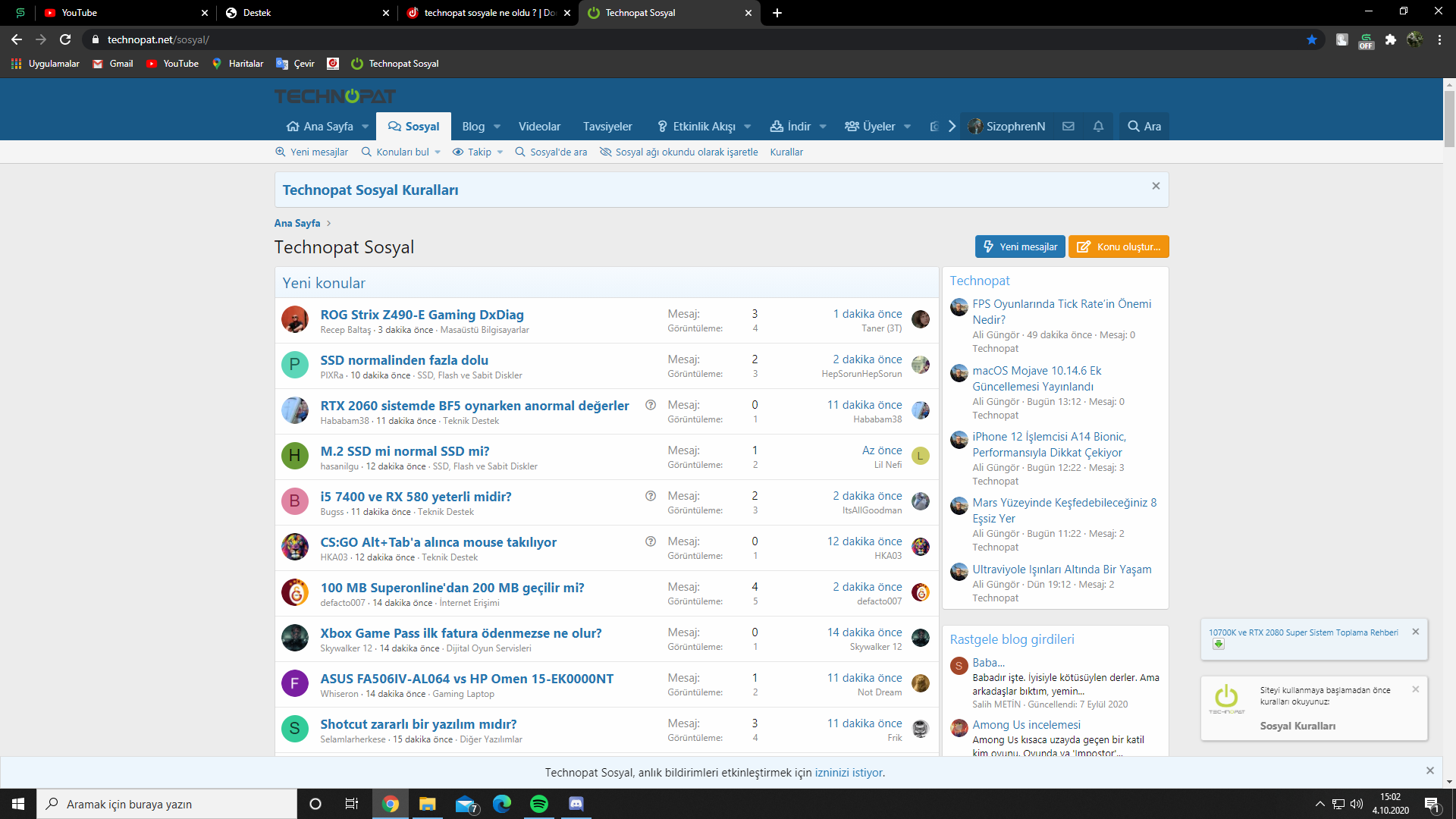Expand the Konuları bul dropdown
The height and width of the screenshot is (819, 1456).
tap(438, 152)
